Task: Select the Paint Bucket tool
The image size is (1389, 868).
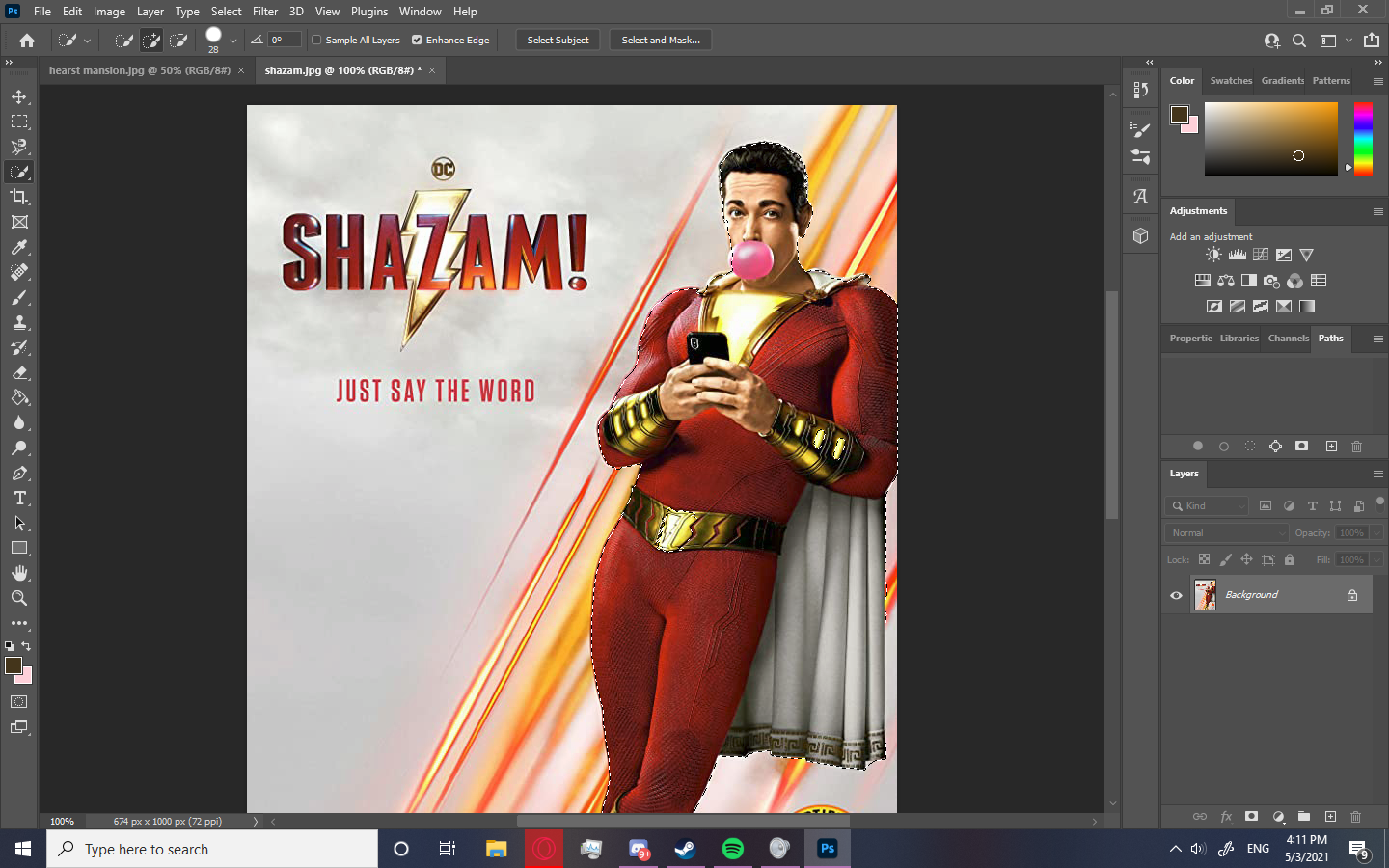Action: tap(19, 397)
